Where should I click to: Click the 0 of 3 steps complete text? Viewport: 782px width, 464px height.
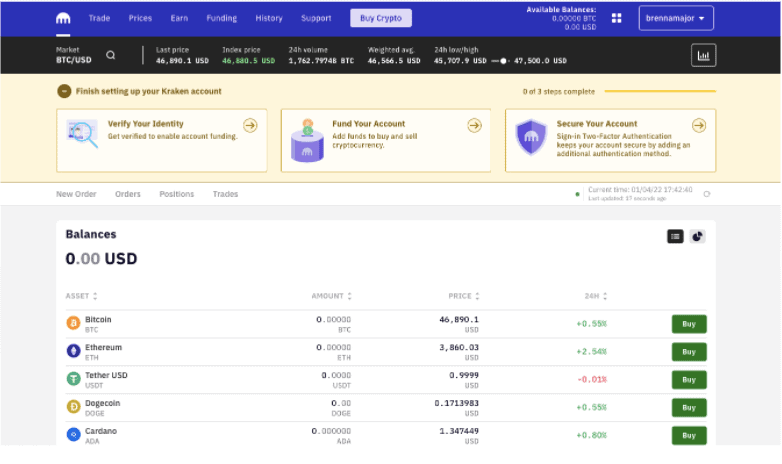[559, 92]
